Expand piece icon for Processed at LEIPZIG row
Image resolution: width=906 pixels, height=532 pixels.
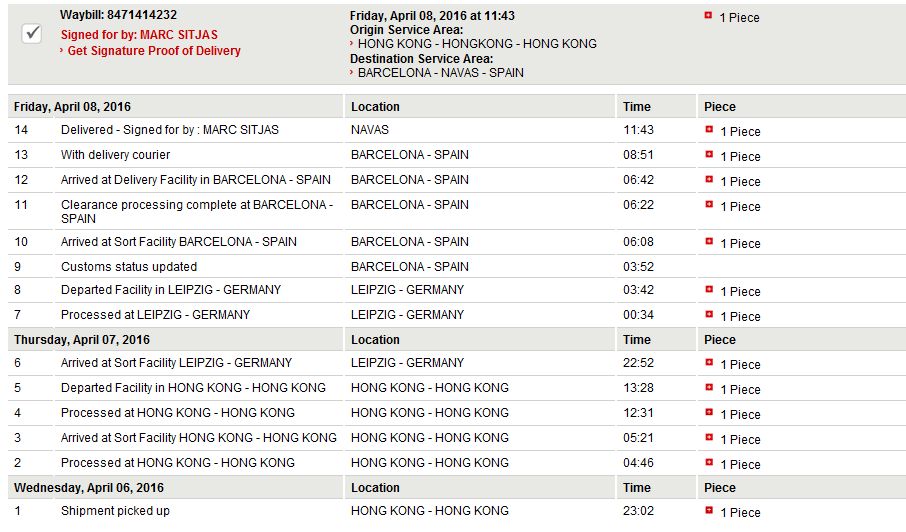click(x=709, y=314)
